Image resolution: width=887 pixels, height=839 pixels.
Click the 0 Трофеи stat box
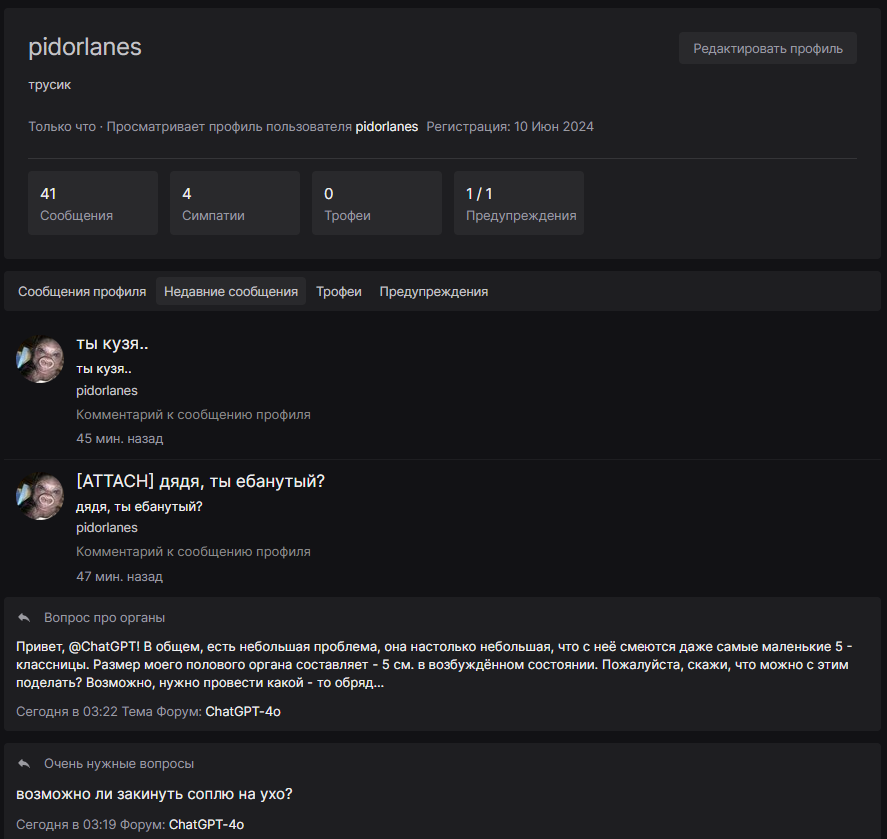(377, 203)
